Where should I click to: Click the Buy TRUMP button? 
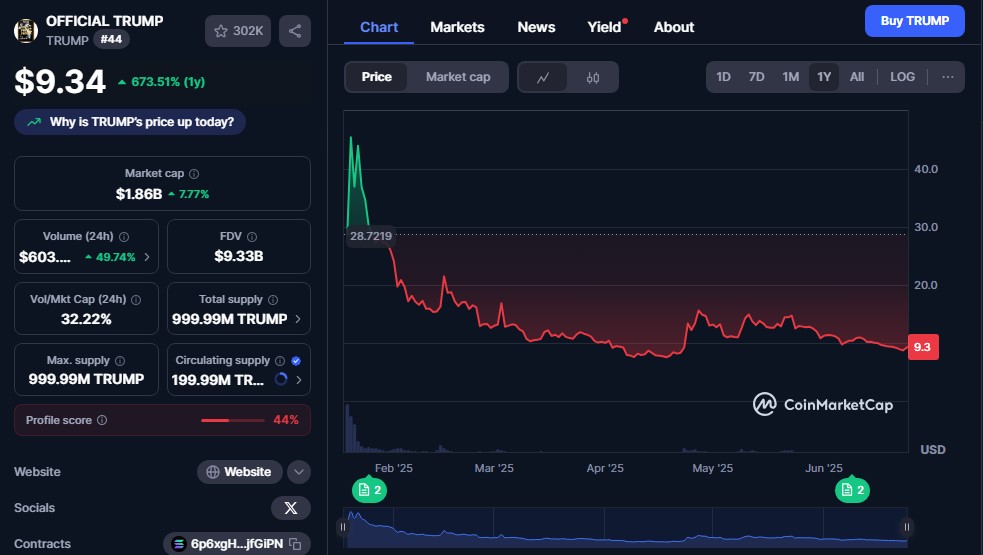pyautogui.click(x=915, y=21)
